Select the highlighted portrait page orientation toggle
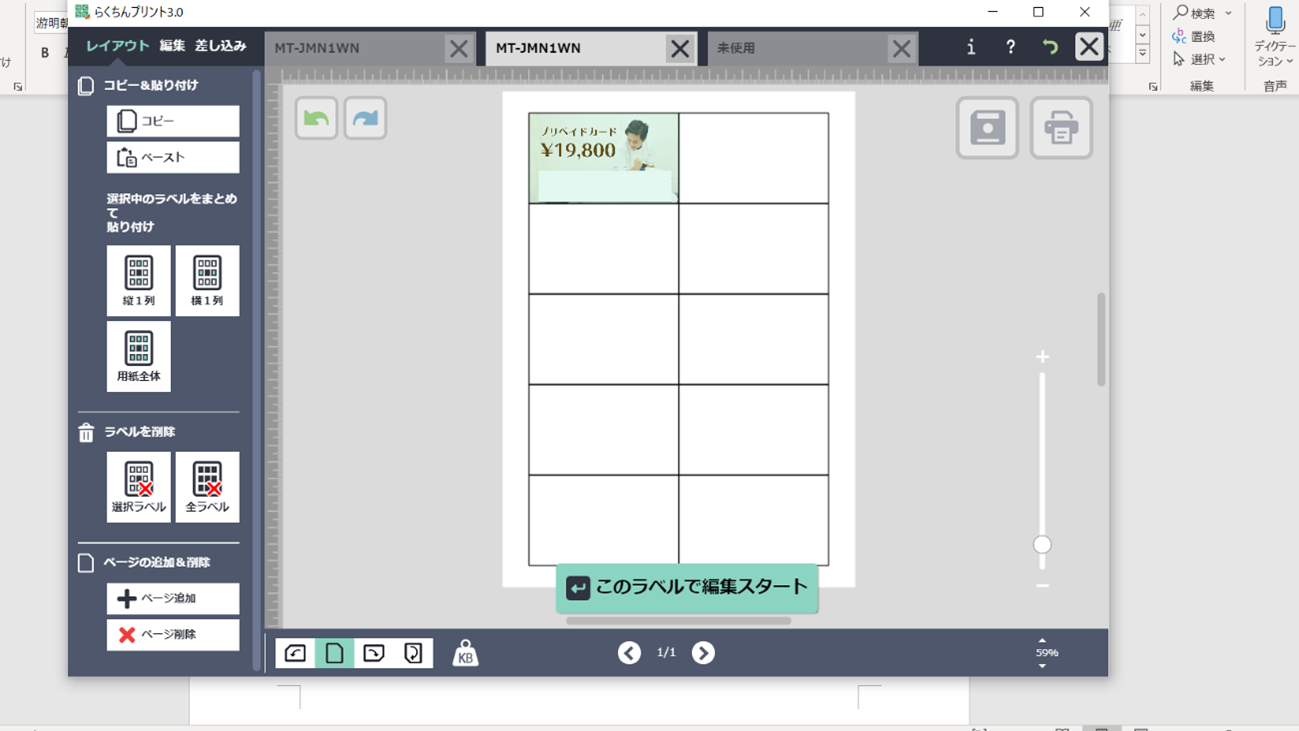 (x=334, y=653)
